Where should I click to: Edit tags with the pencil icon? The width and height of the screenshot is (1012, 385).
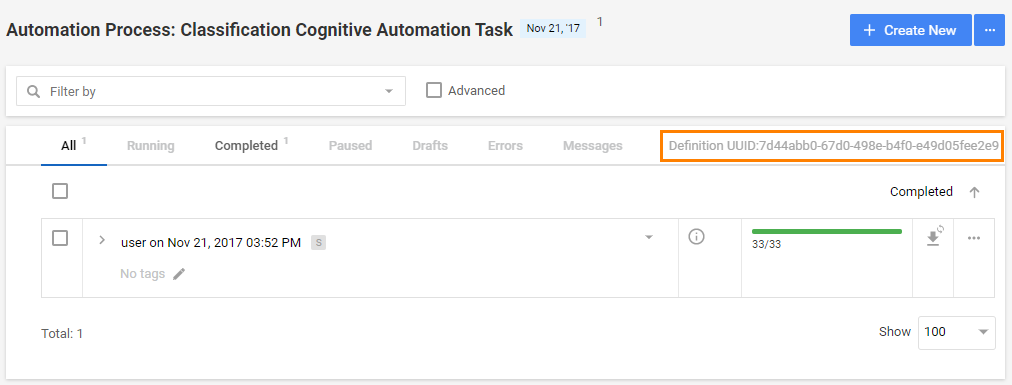[x=179, y=274]
